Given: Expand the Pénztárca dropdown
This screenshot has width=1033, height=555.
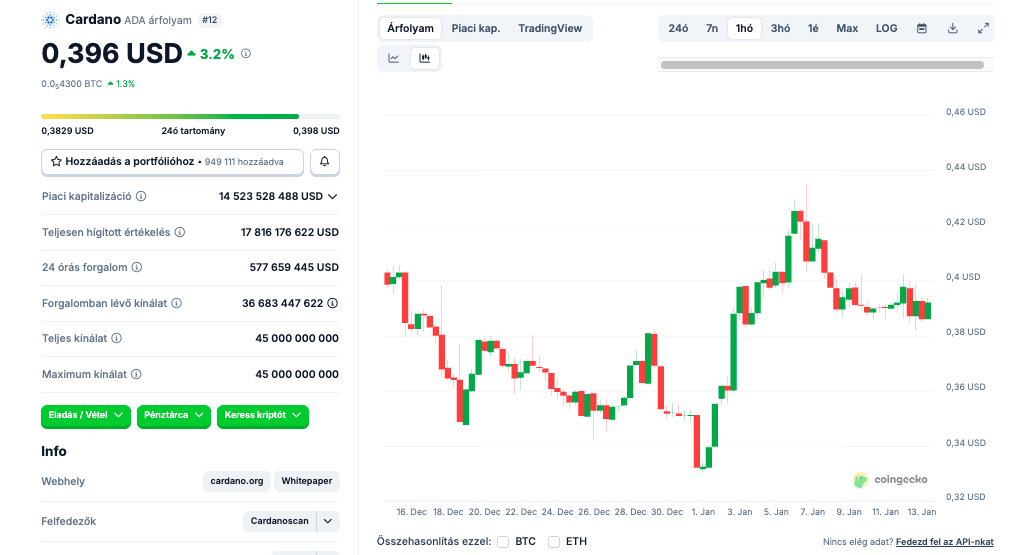Looking at the screenshot, I should click(174, 415).
